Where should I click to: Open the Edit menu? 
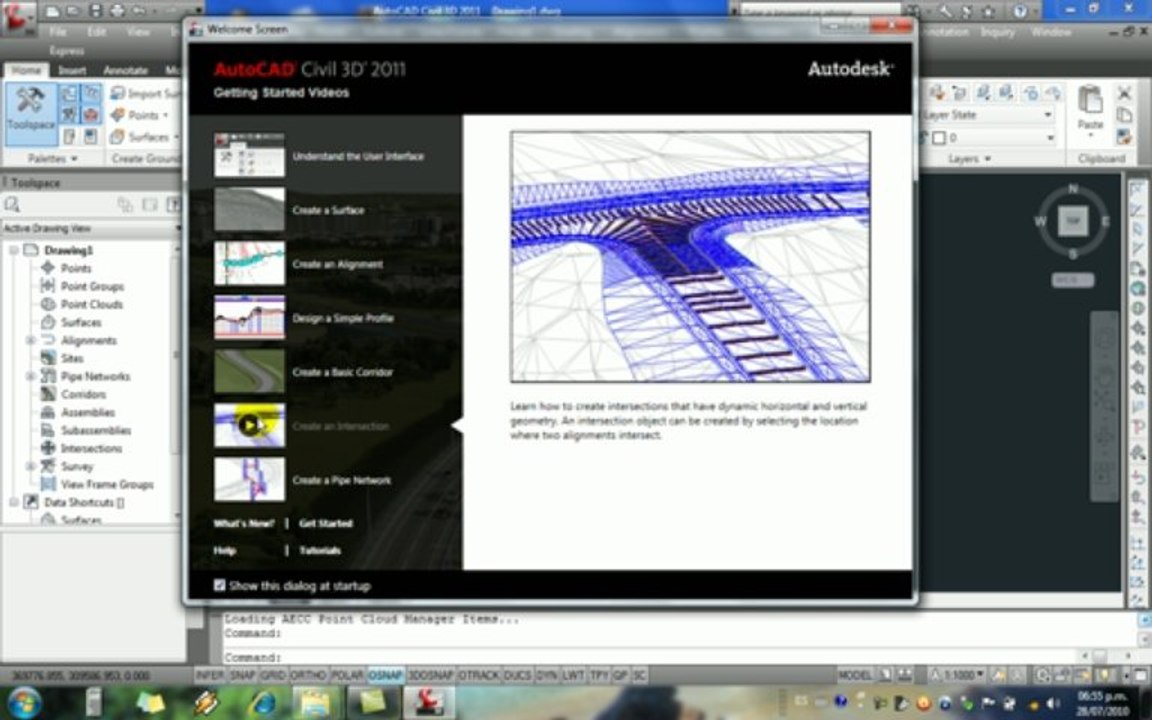[96, 32]
